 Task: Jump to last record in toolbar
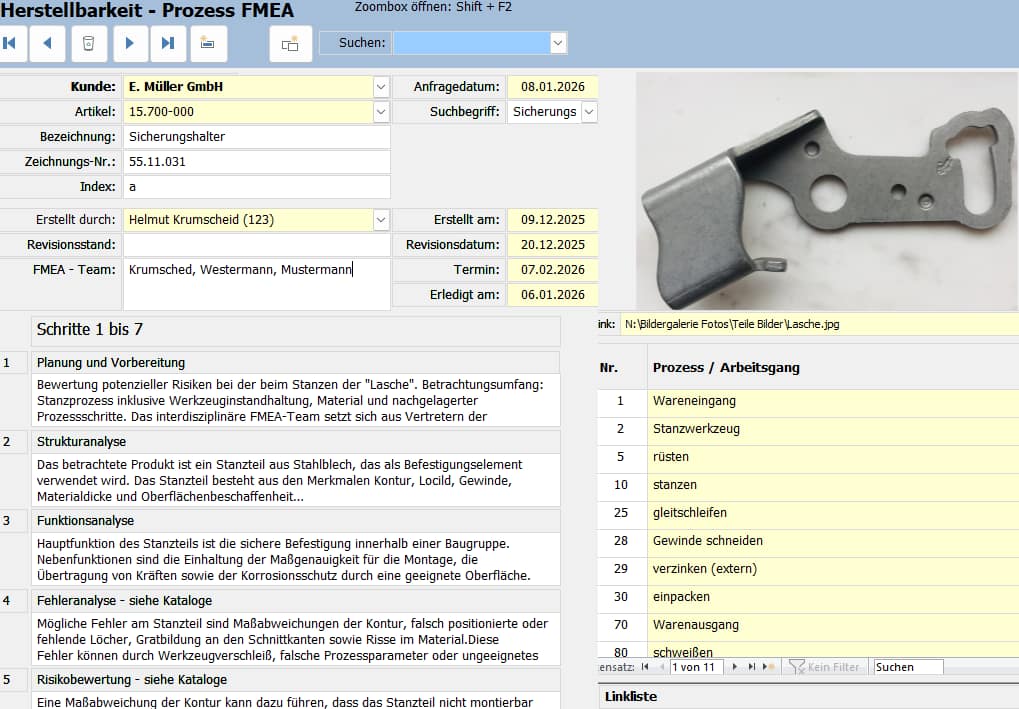click(168, 43)
